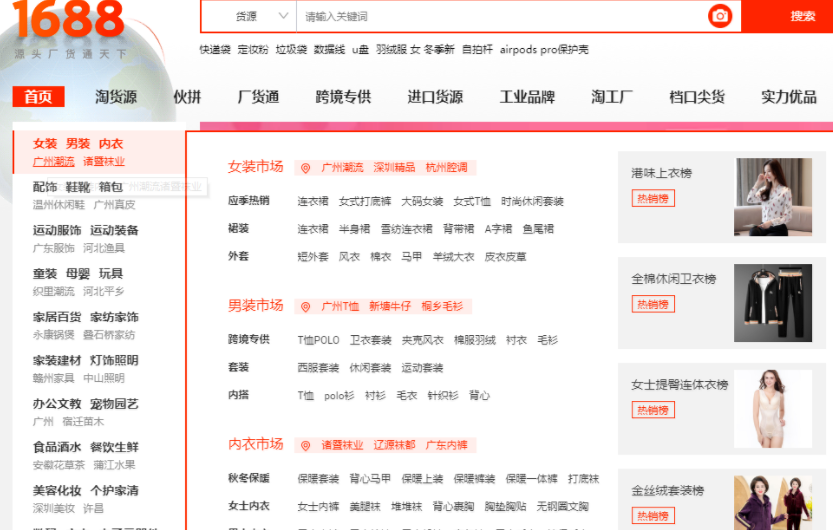Image resolution: width=833 pixels, height=530 pixels.
Task: Open the 工业品牌 navigation tab
Action: click(527, 97)
